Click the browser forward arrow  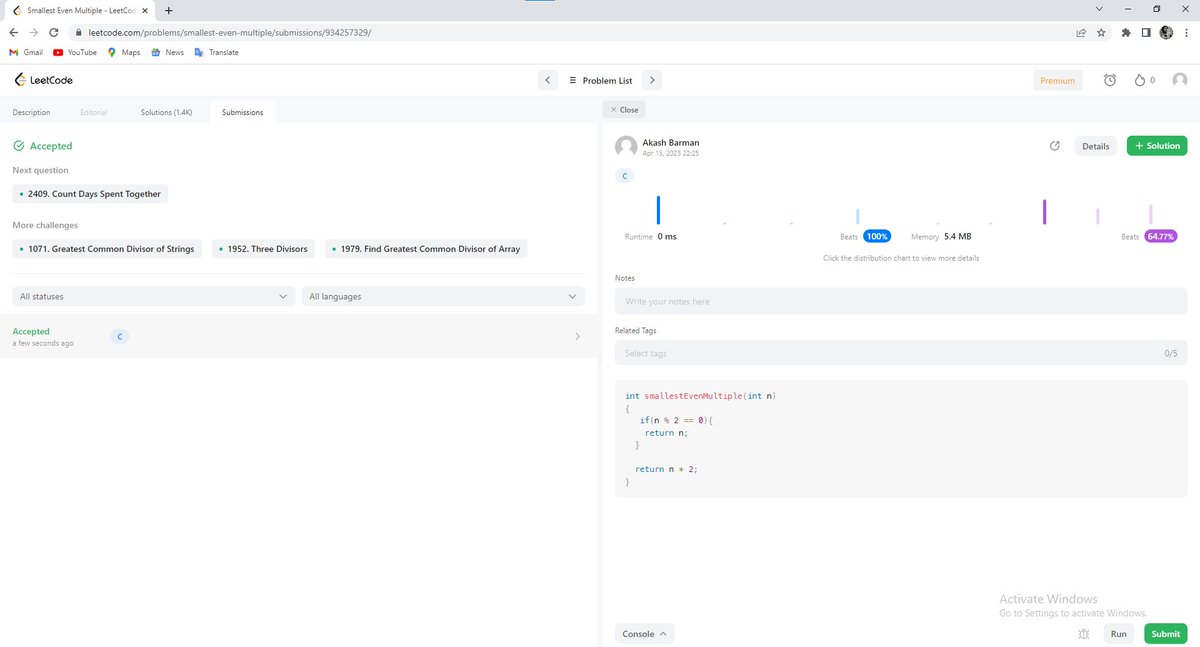(x=34, y=32)
